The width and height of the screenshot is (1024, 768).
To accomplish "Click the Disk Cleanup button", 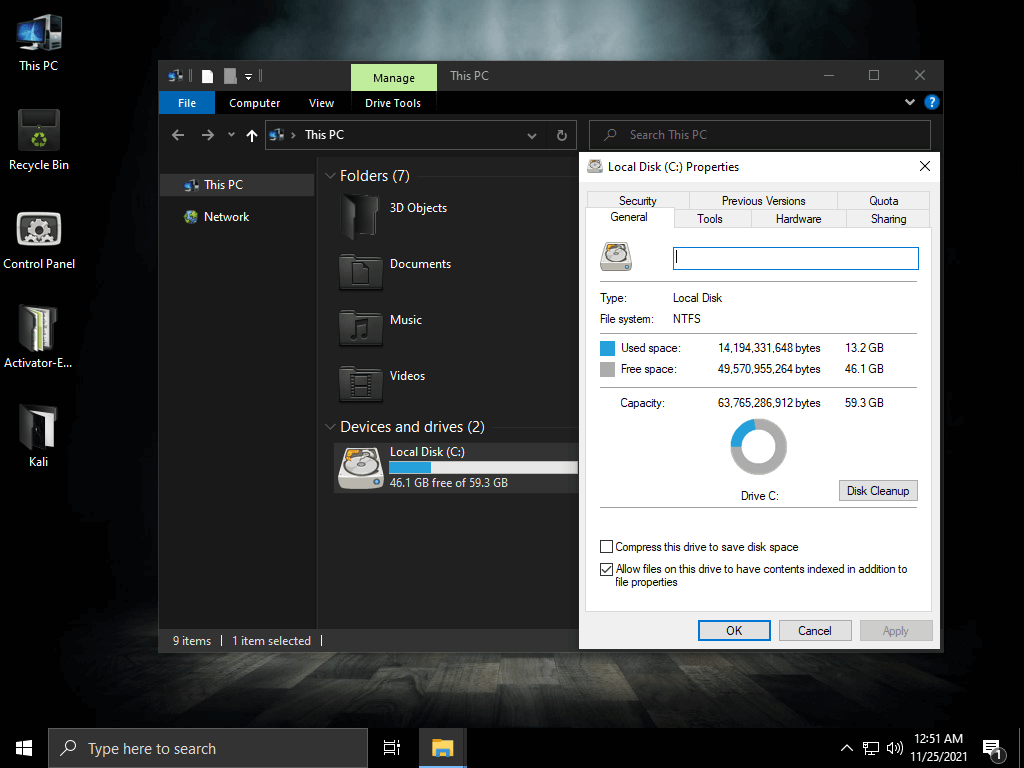I will (878, 490).
